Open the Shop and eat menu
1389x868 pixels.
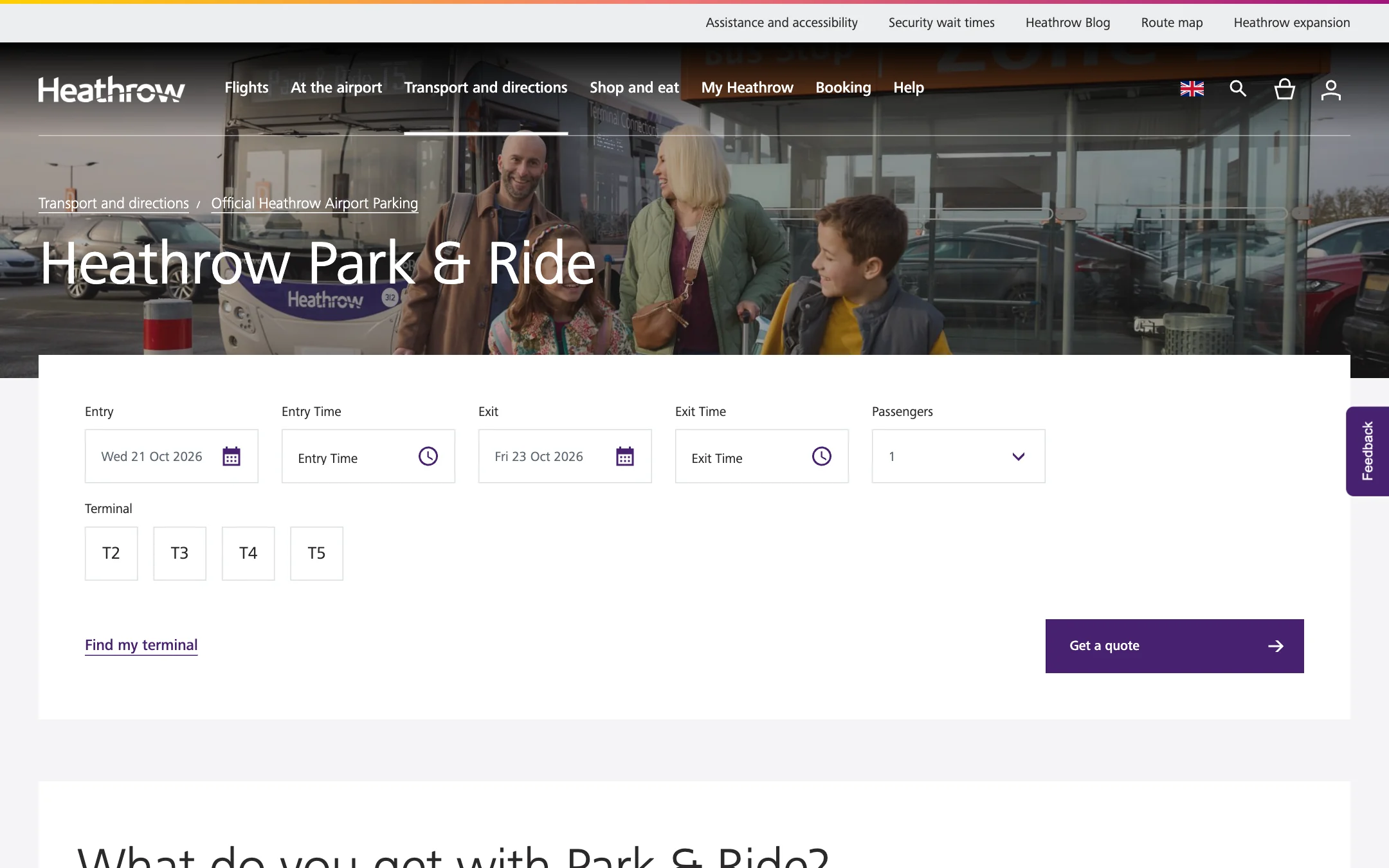pyautogui.click(x=634, y=87)
